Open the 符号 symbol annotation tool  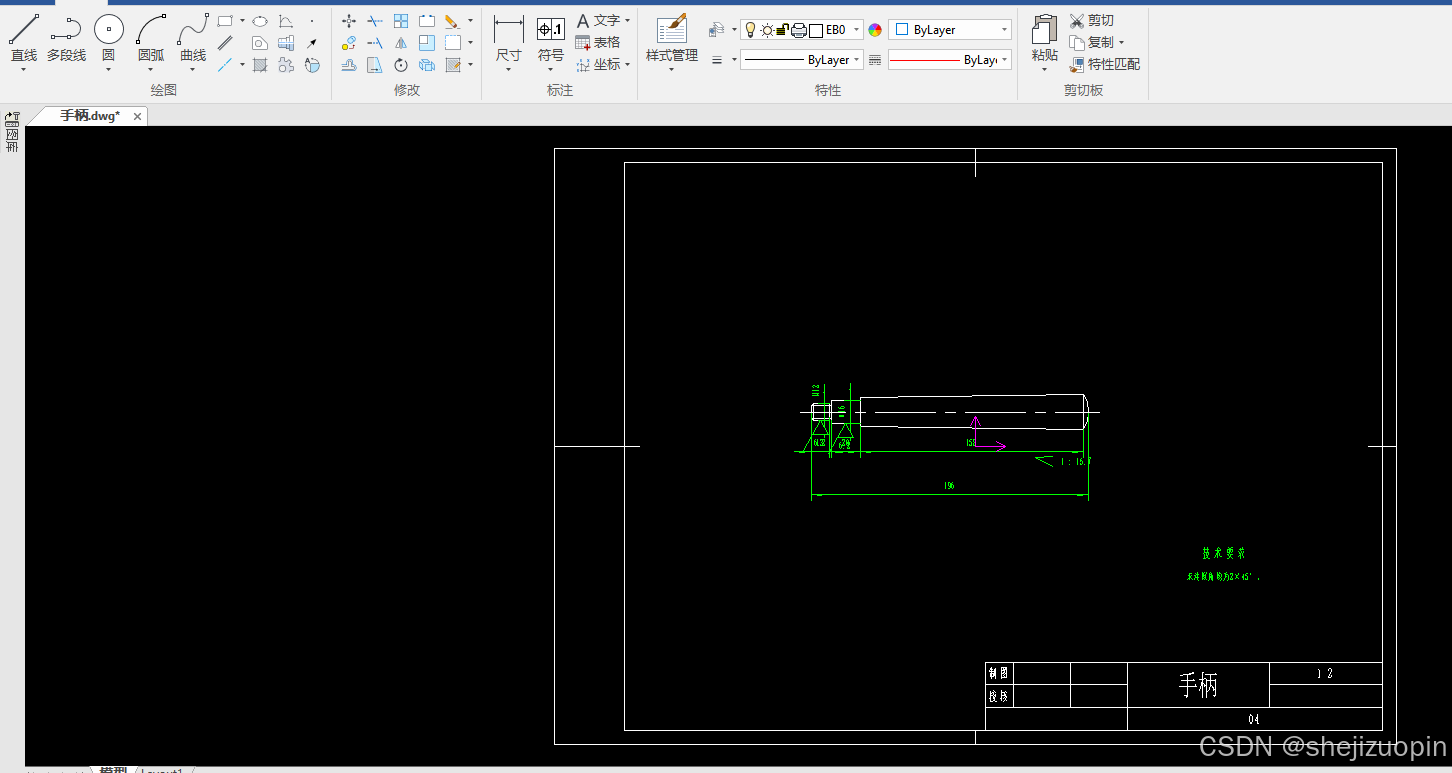pyautogui.click(x=551, y=38)
